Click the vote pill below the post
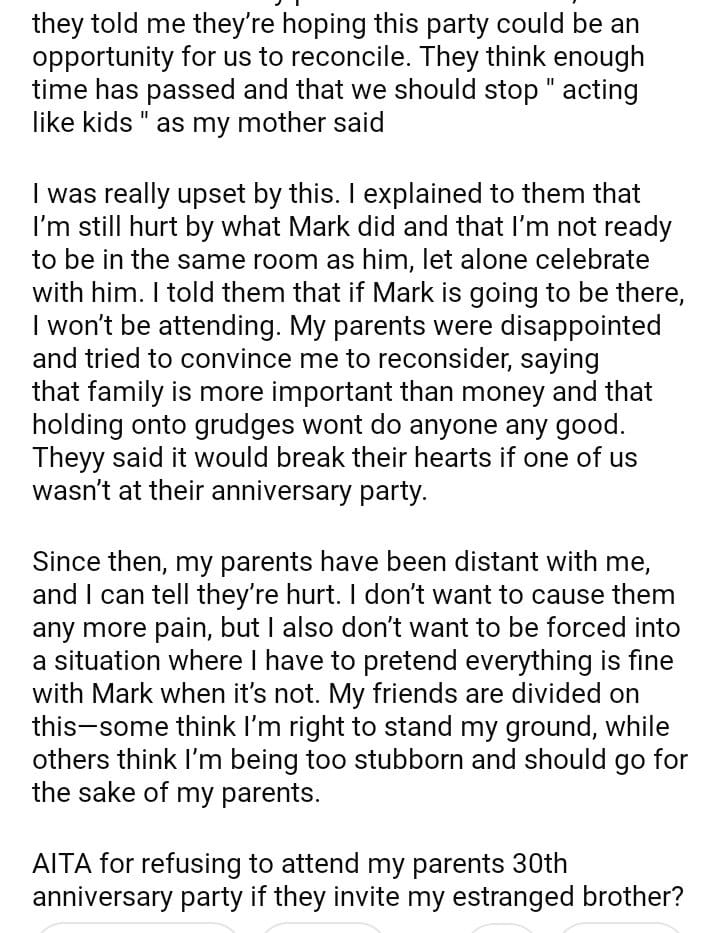The image size is (720, 933). tap(135, 927)
